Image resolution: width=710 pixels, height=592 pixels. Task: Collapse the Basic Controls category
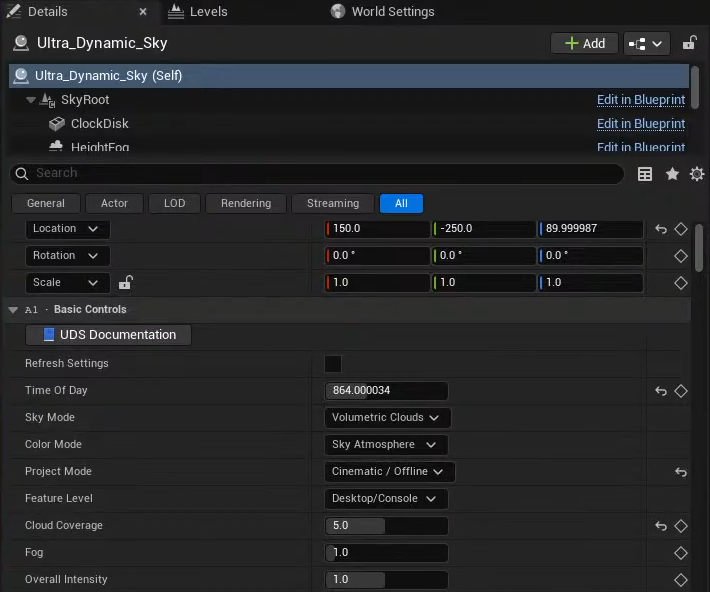(13, 310)
